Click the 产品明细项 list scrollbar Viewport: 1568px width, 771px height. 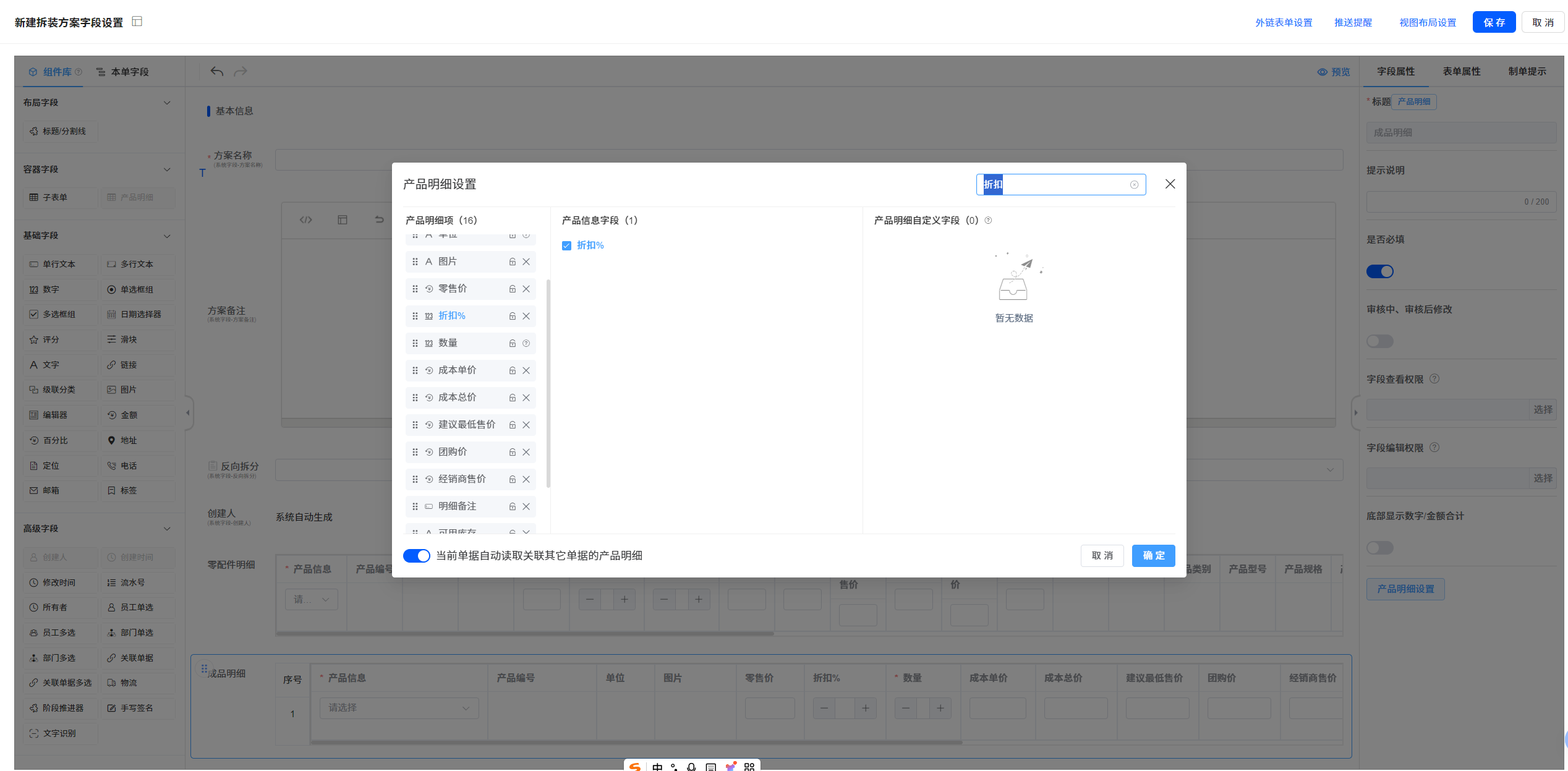pyautogui.click(x=548, y=383)
